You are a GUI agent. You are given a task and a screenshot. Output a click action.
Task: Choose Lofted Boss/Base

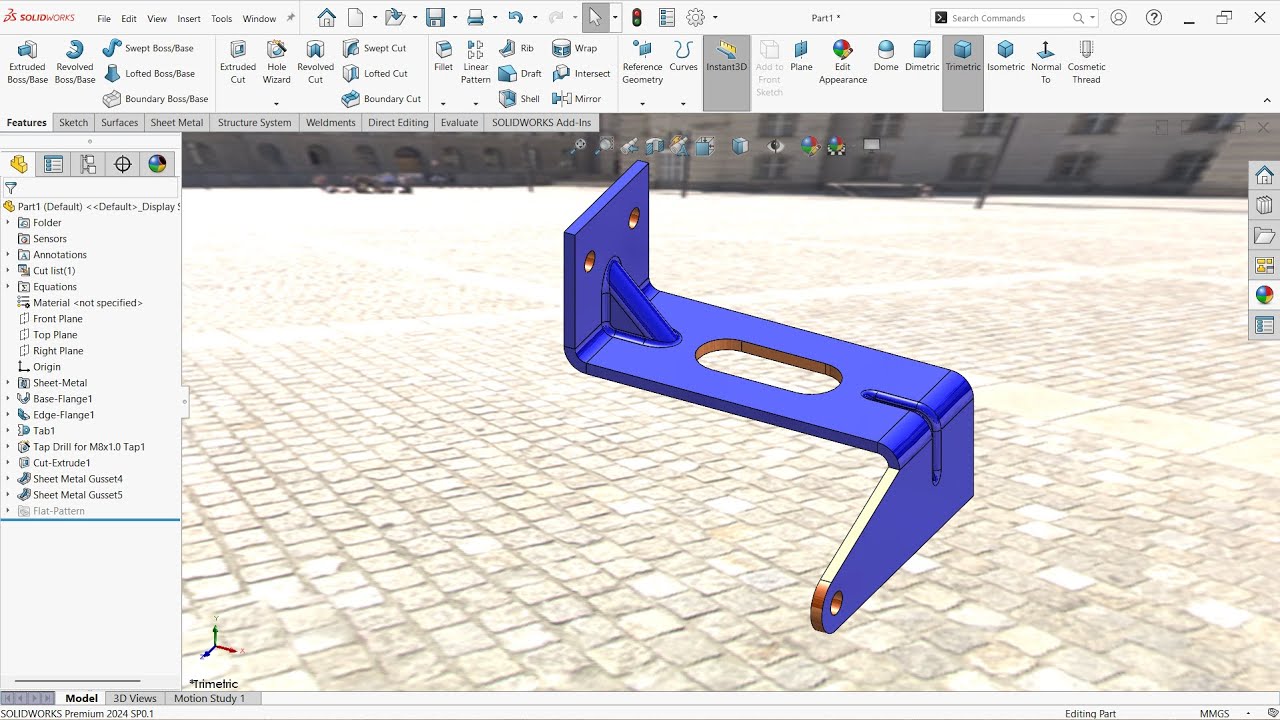(149, 73)
